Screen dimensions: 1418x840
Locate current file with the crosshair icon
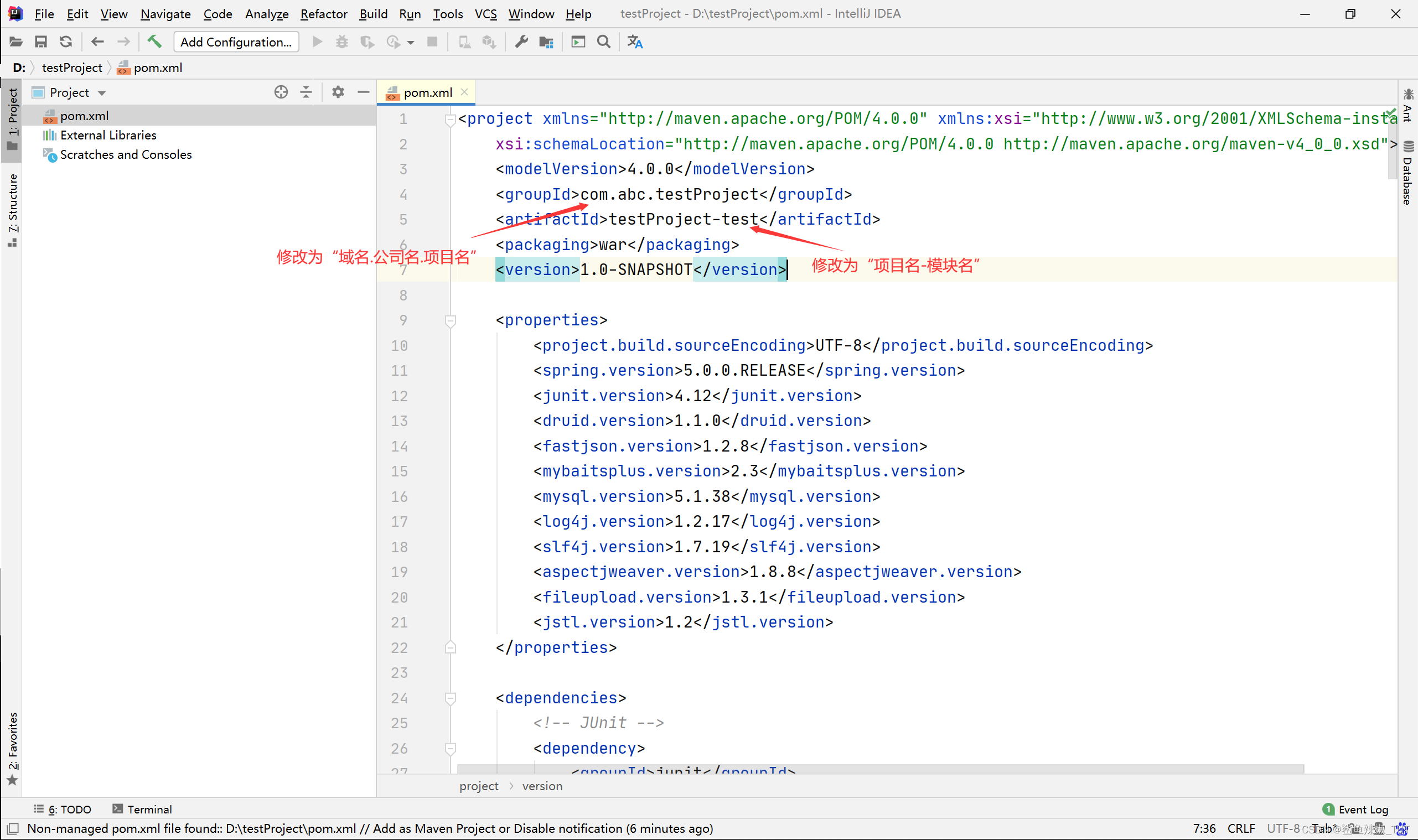tap(281, 92)
